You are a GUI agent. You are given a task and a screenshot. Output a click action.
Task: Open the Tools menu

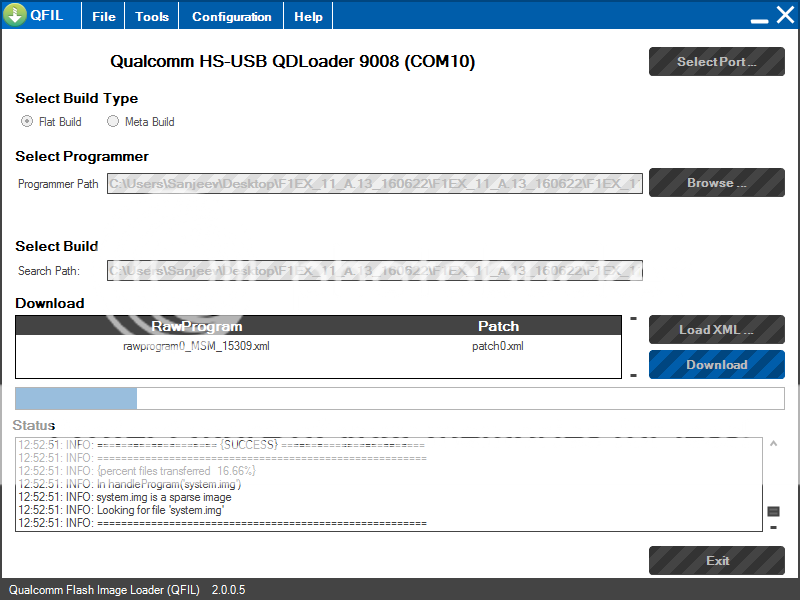pos(152,17)
